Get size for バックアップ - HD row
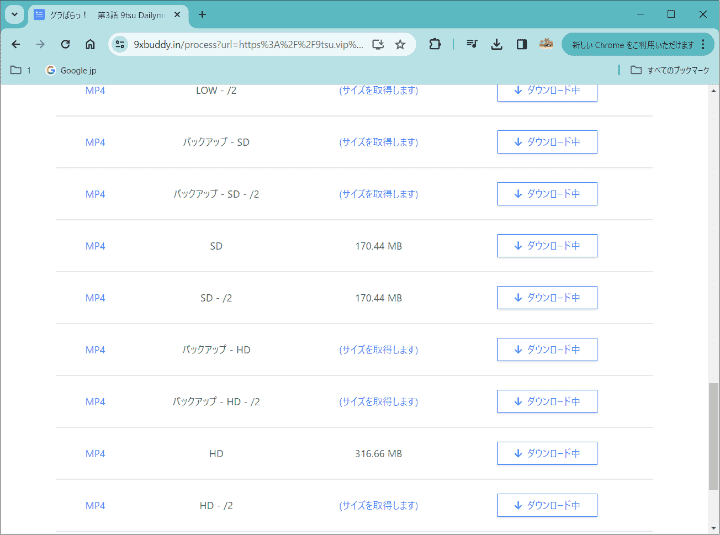 tap(378, 349)
